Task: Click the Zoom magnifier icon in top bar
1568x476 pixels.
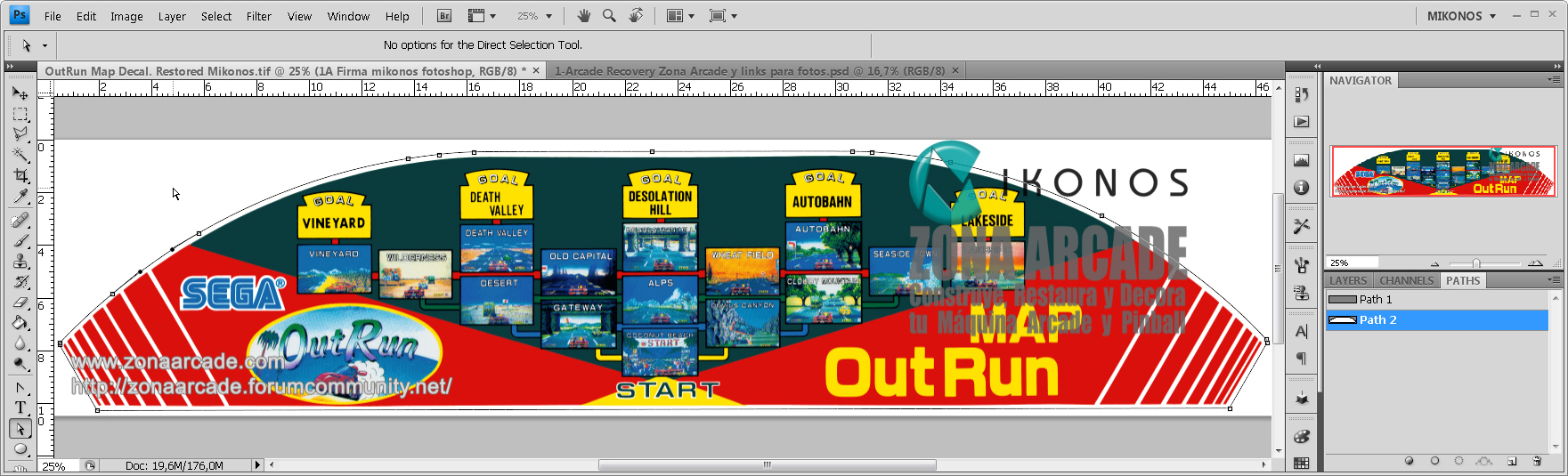Action: click(609, 16)
